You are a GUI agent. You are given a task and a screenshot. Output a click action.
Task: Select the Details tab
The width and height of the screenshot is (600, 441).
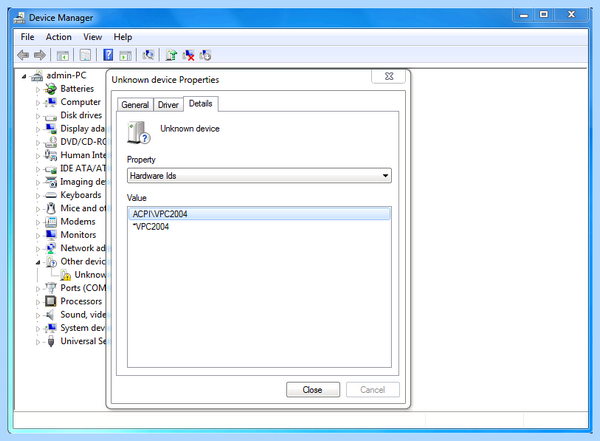click(201, 104)
